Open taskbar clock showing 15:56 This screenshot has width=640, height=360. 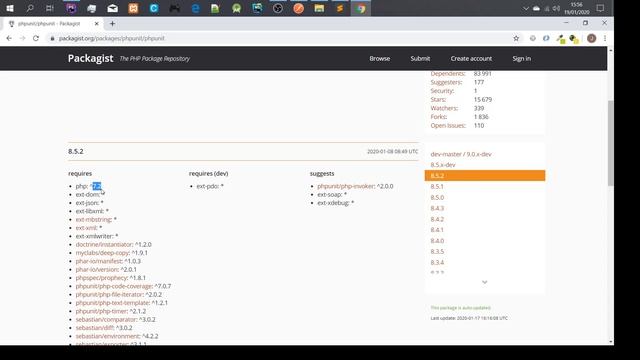point(577,8)
